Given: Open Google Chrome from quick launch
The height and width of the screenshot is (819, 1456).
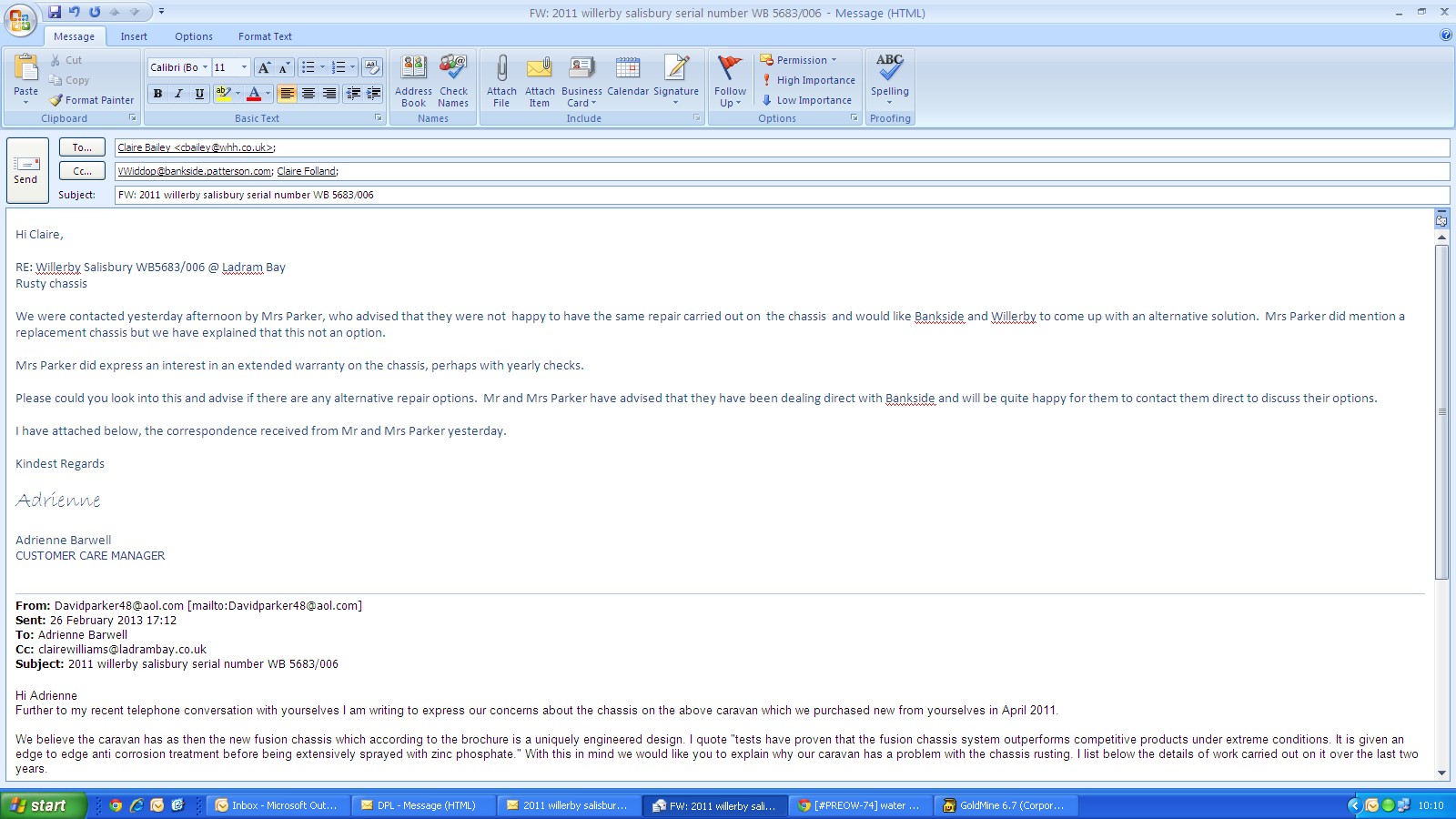Looking at the screenshot, I should (116, 805).
